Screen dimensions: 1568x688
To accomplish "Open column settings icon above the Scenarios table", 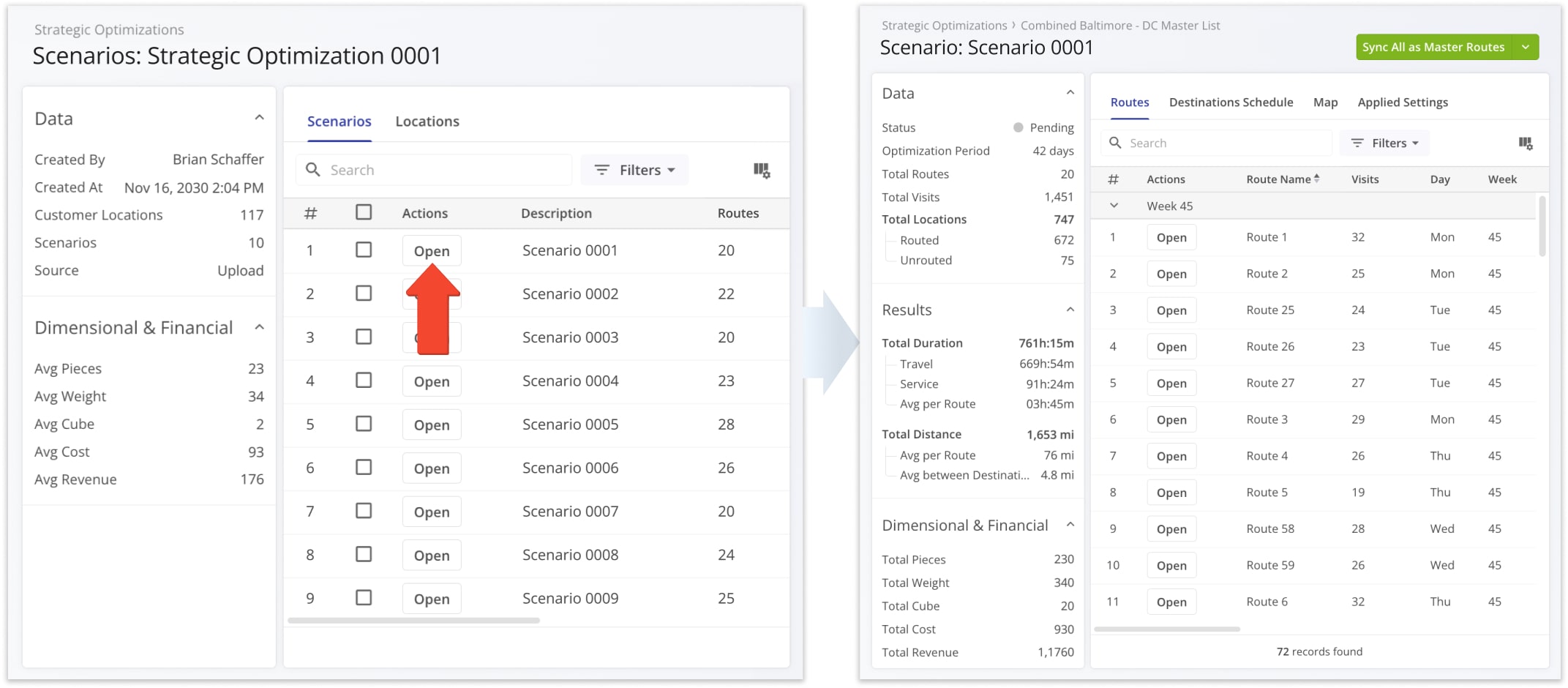I will [762, 169].
